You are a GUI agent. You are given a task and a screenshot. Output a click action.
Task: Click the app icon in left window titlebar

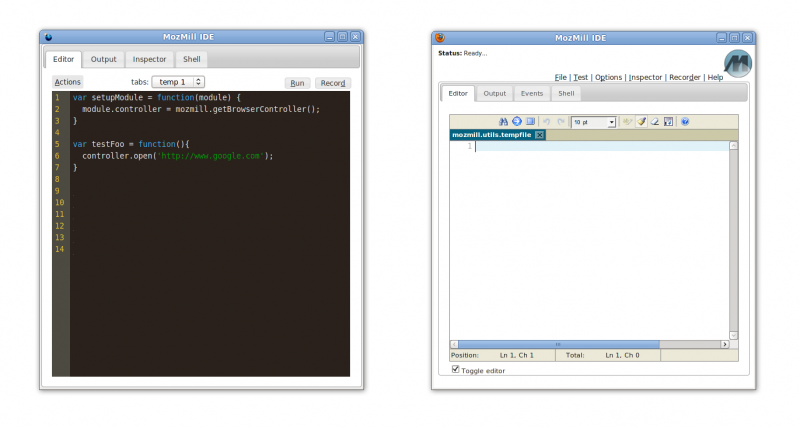tap(48, 37)
